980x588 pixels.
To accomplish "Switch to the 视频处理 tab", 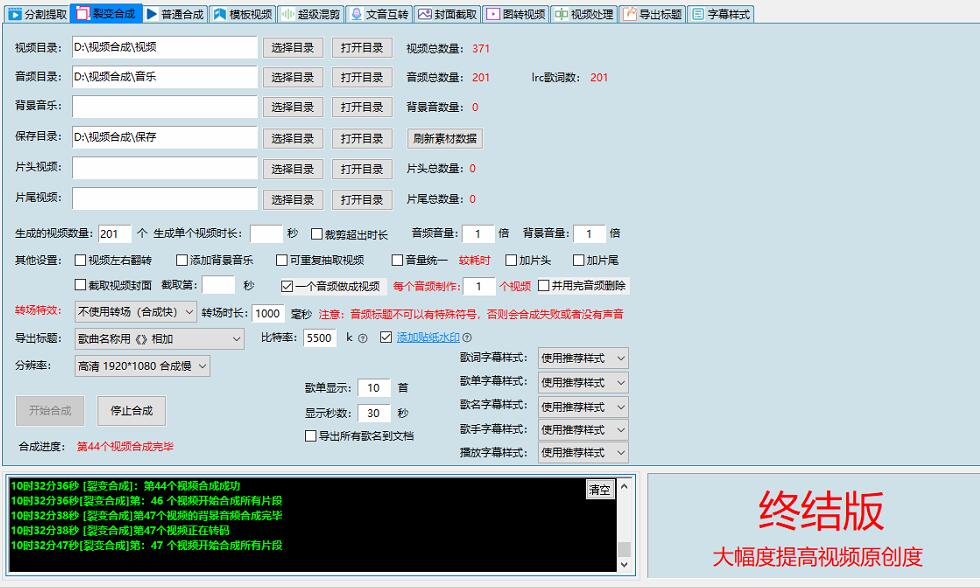I will (x=584, y=14).
